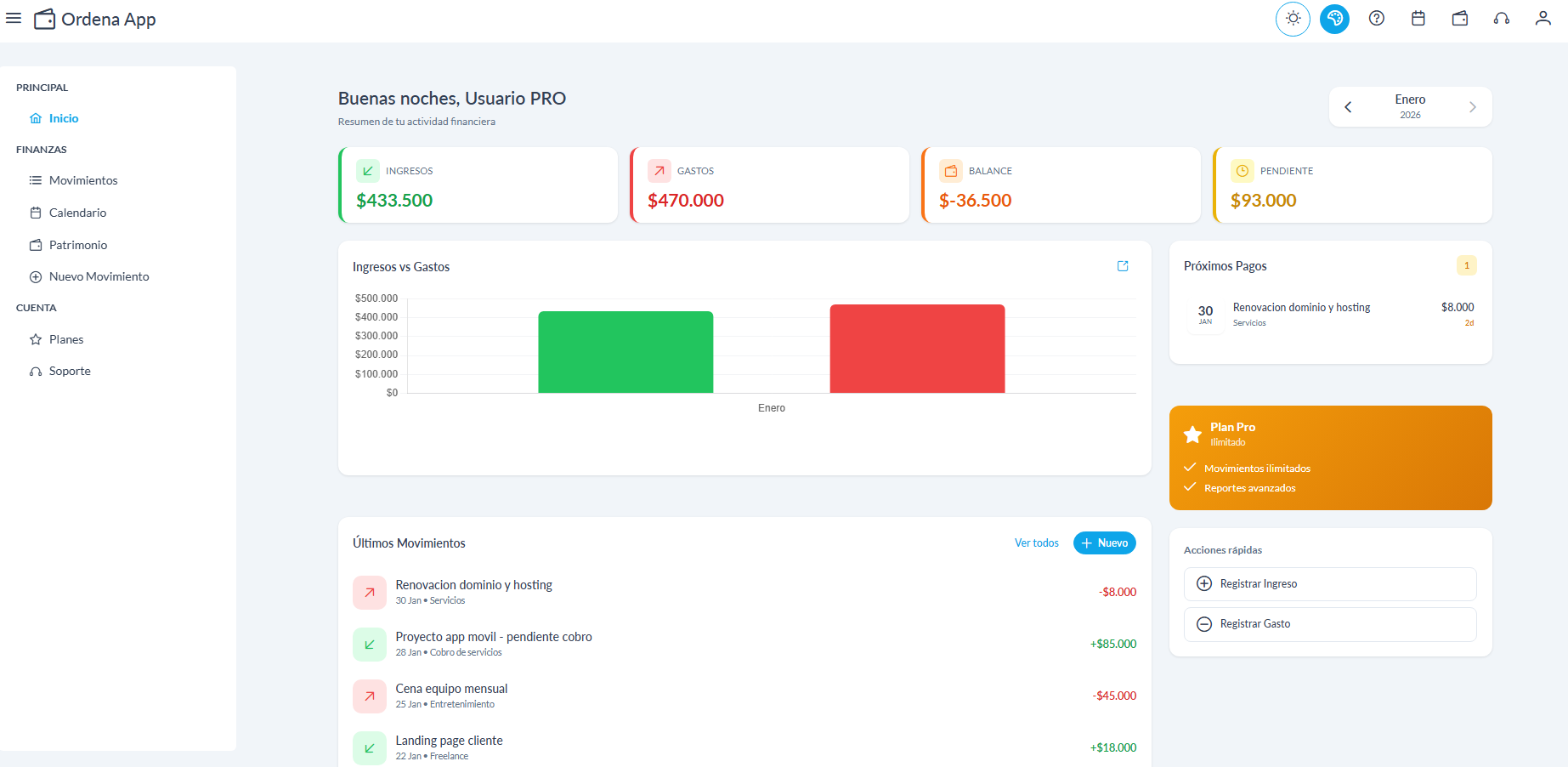Open the user profile icon

click(x=1543, y=18)
